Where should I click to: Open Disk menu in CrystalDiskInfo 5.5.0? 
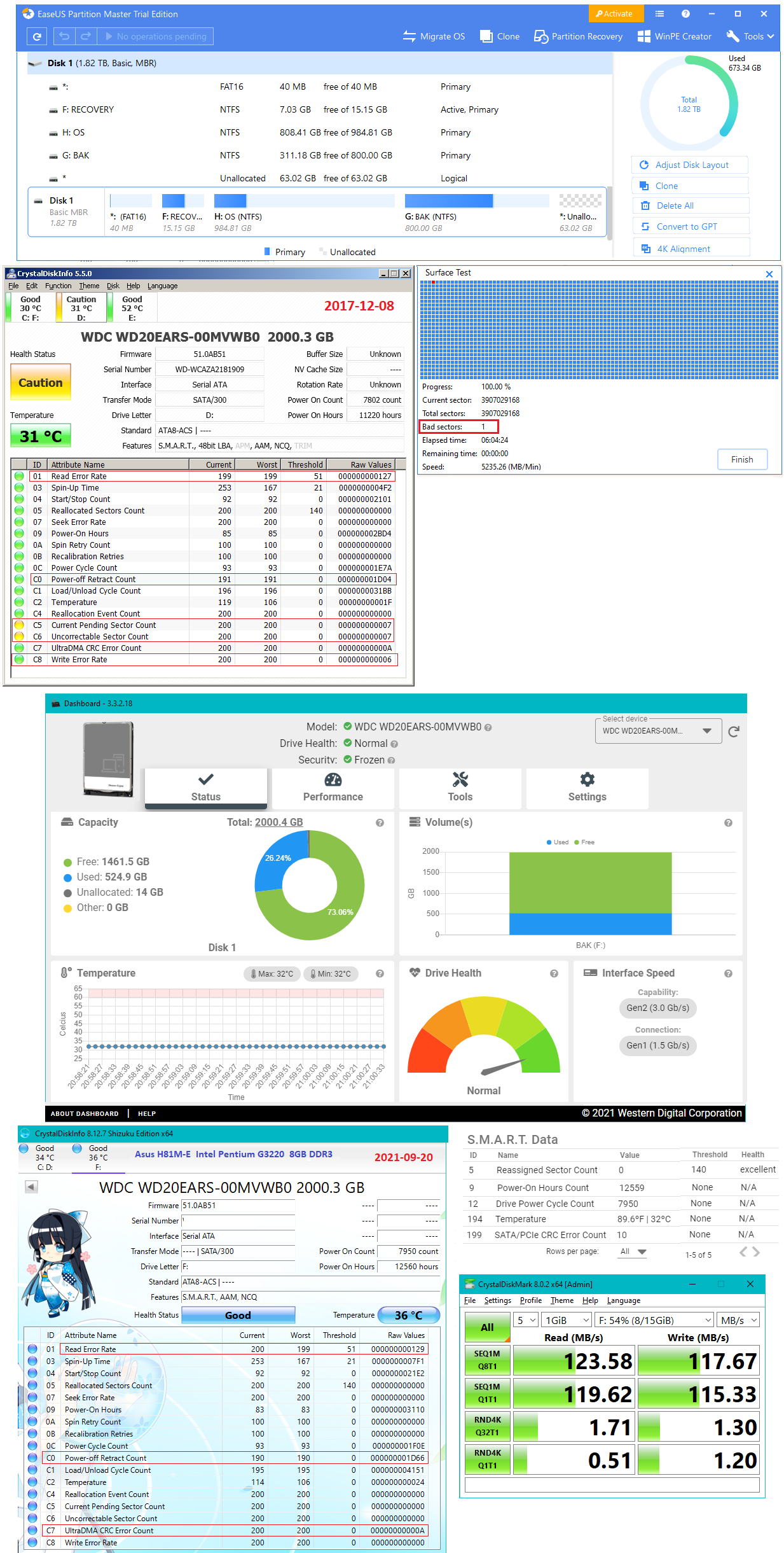[x=113, y=286]
